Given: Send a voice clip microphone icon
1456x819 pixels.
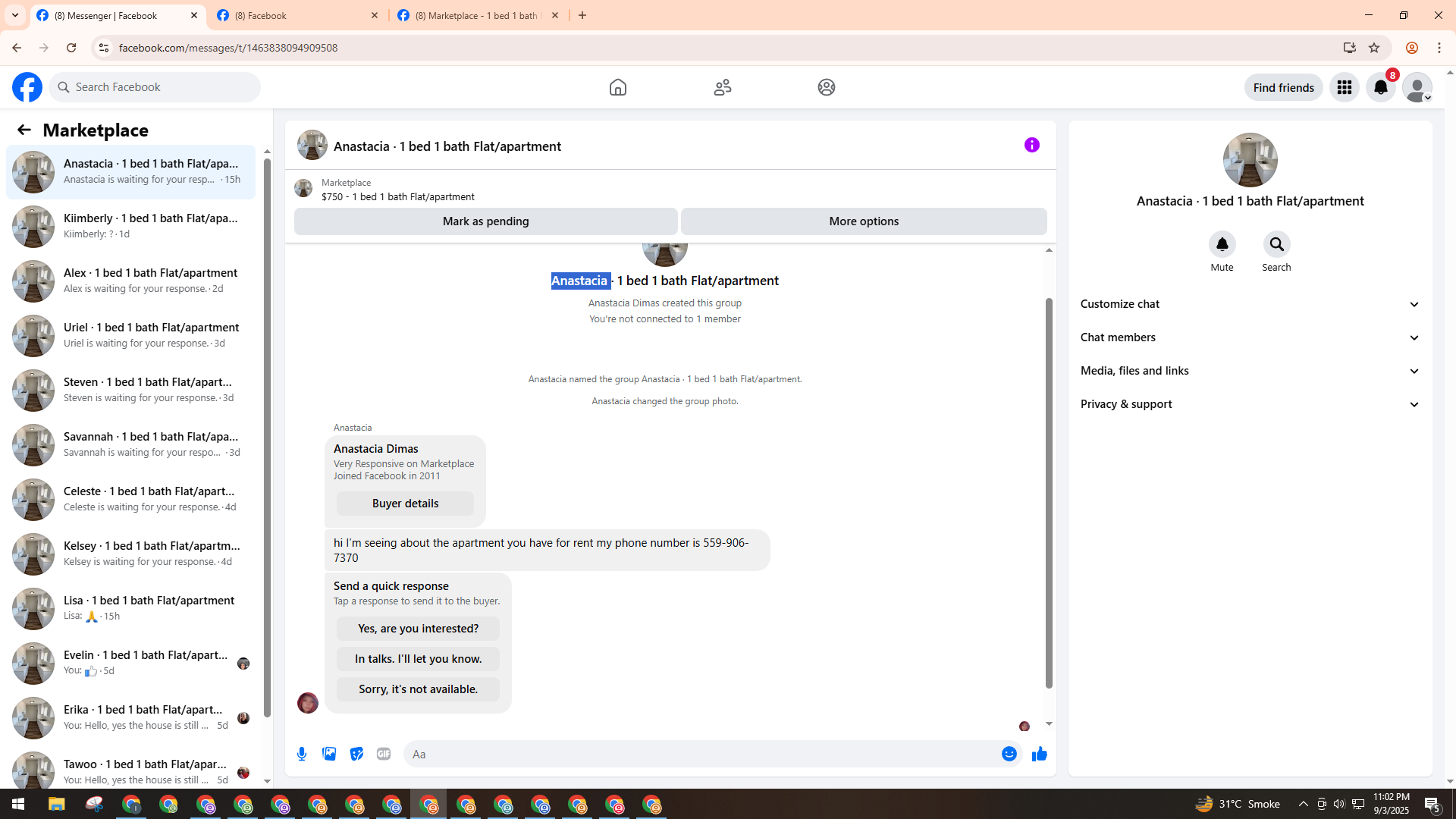Looking at the screenshot, I should [302, 754].
